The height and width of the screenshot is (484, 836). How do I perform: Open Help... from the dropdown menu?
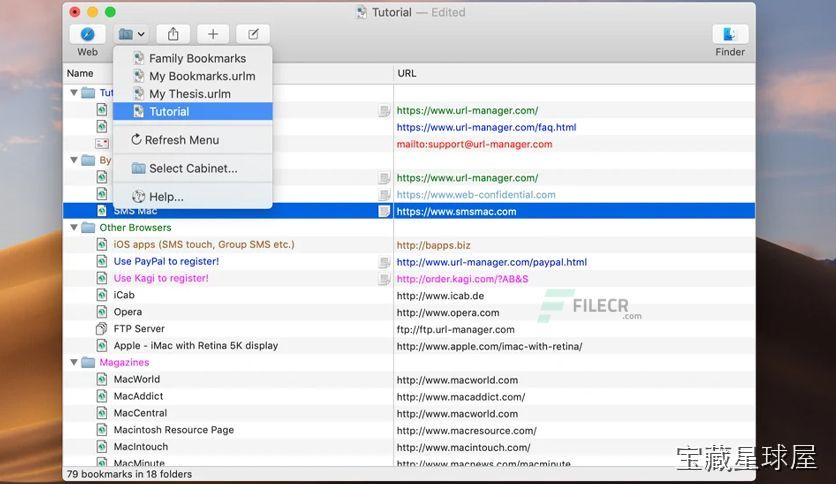click(x=192, y=197)
